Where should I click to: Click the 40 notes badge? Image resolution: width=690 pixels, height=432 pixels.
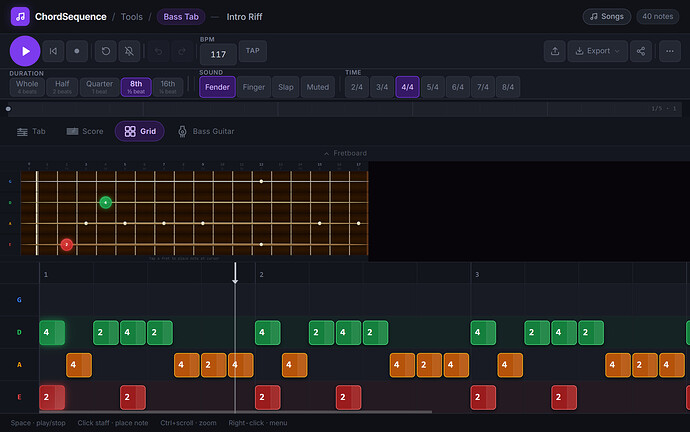point(657,17)
